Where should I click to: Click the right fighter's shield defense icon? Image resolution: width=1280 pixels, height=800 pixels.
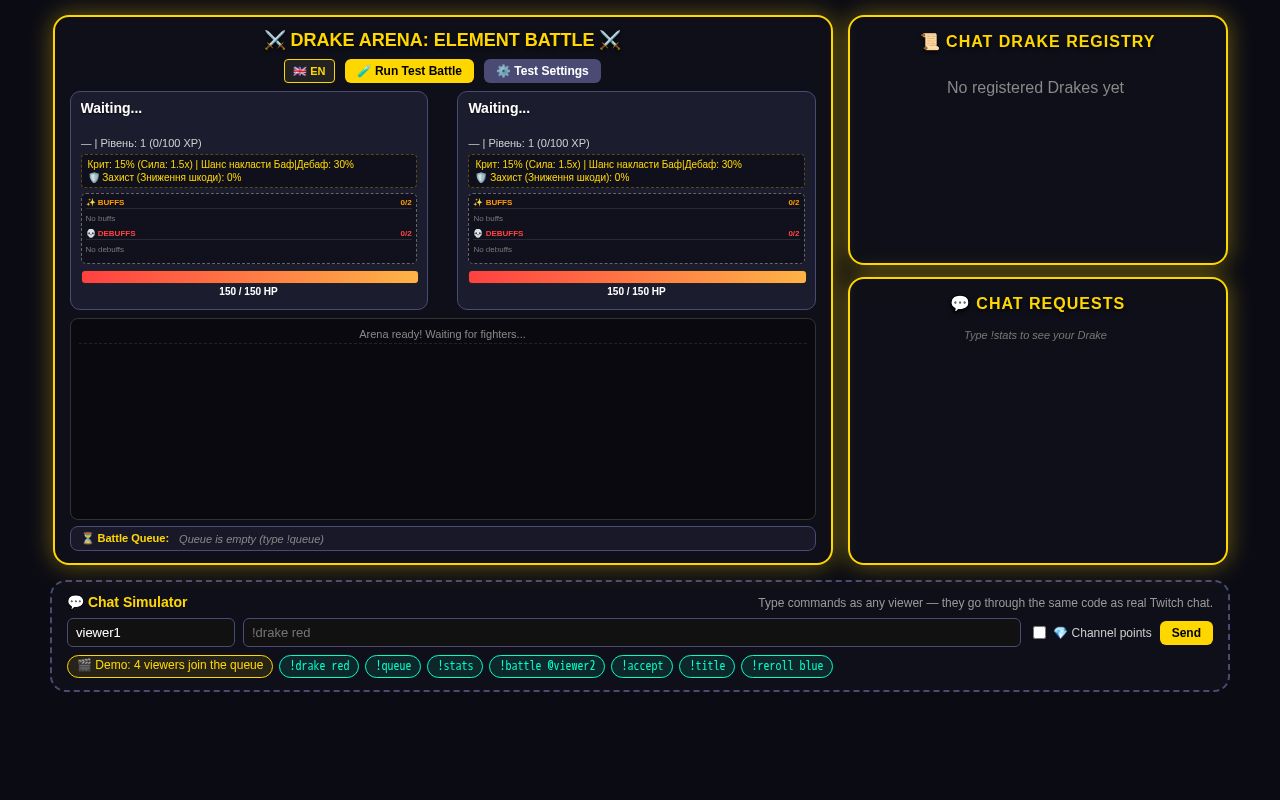(481, 178)
